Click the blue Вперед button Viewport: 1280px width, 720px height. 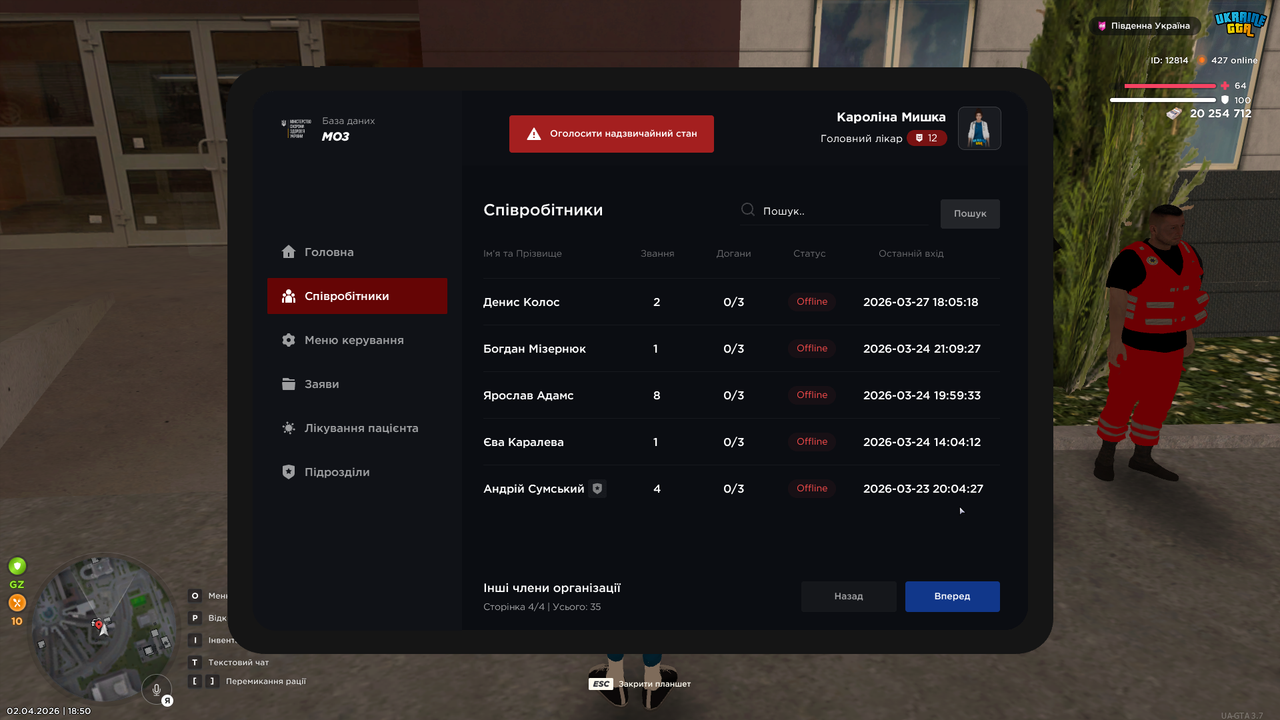point(952,596)
